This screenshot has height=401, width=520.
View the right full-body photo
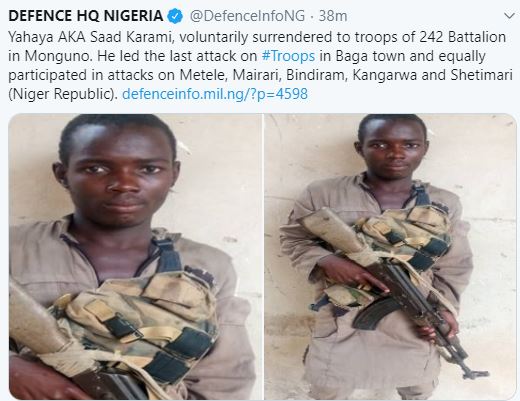tap(390, 257)
